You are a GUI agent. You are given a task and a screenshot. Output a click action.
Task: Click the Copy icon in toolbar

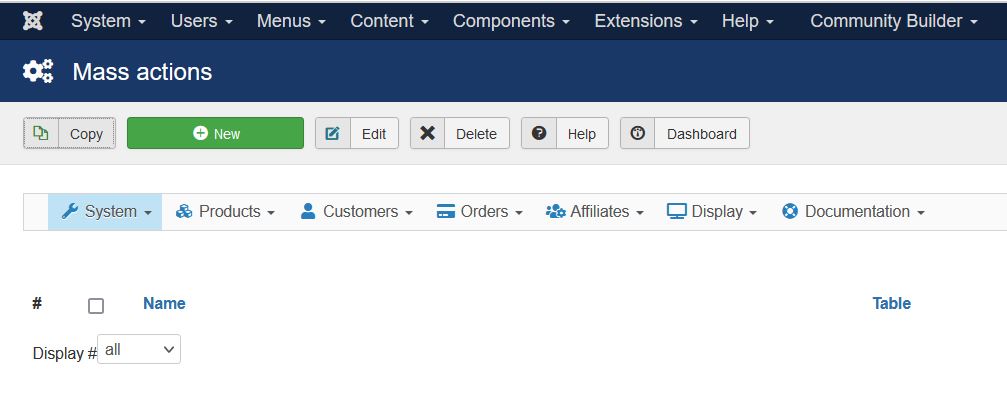pos(41,133)
